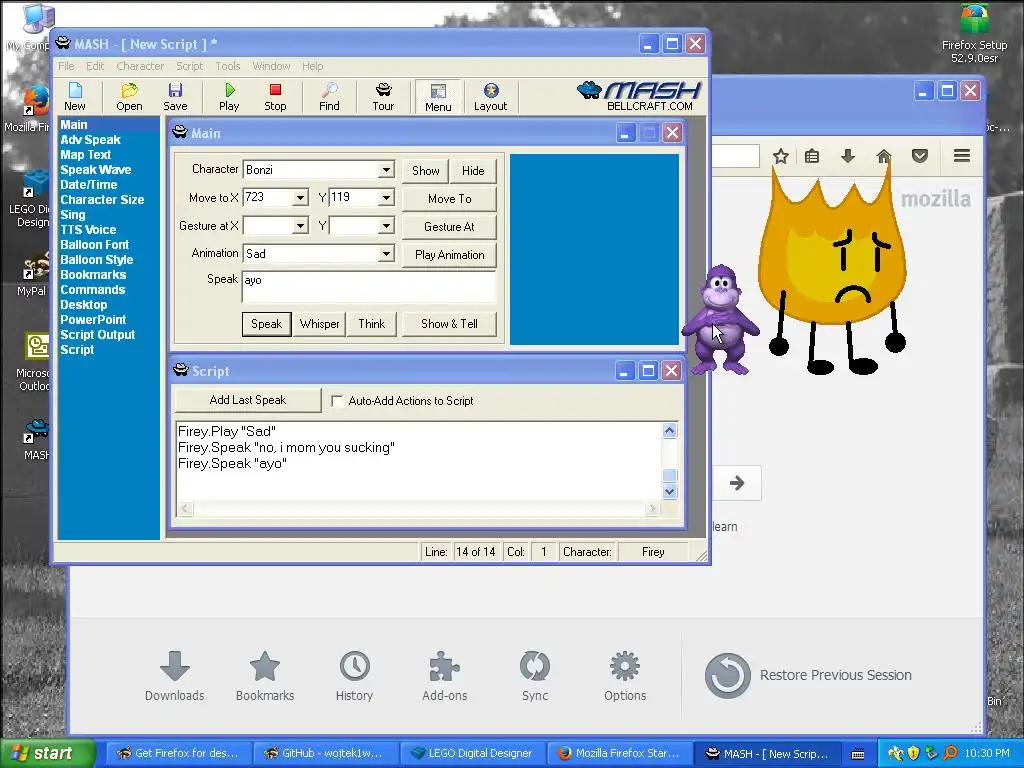Screen dimensions: 1024x768
Task: Click script scrollbar down arrow
Action: (669, 492)
